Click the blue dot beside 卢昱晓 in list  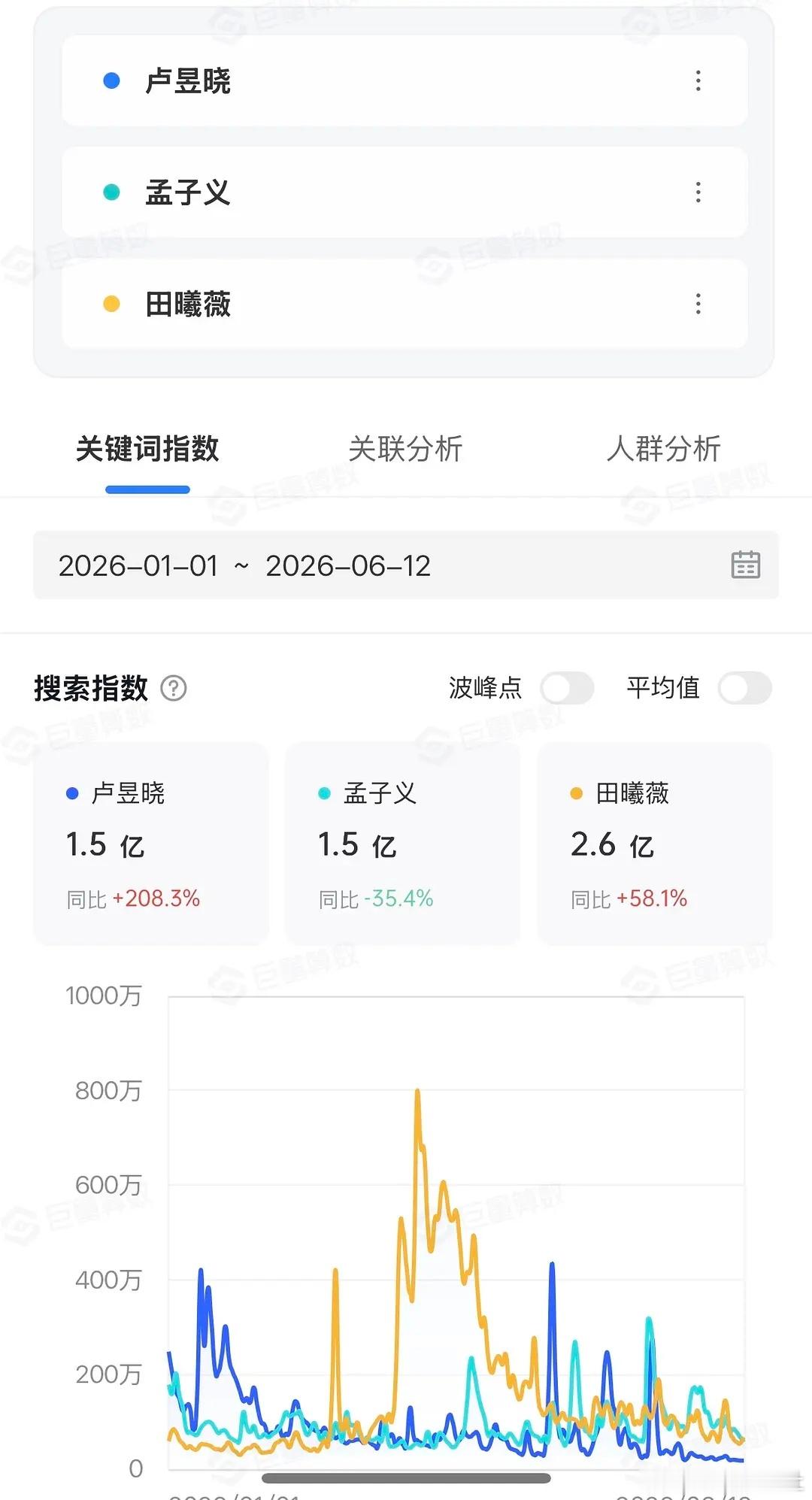click(x=111, y=80)
